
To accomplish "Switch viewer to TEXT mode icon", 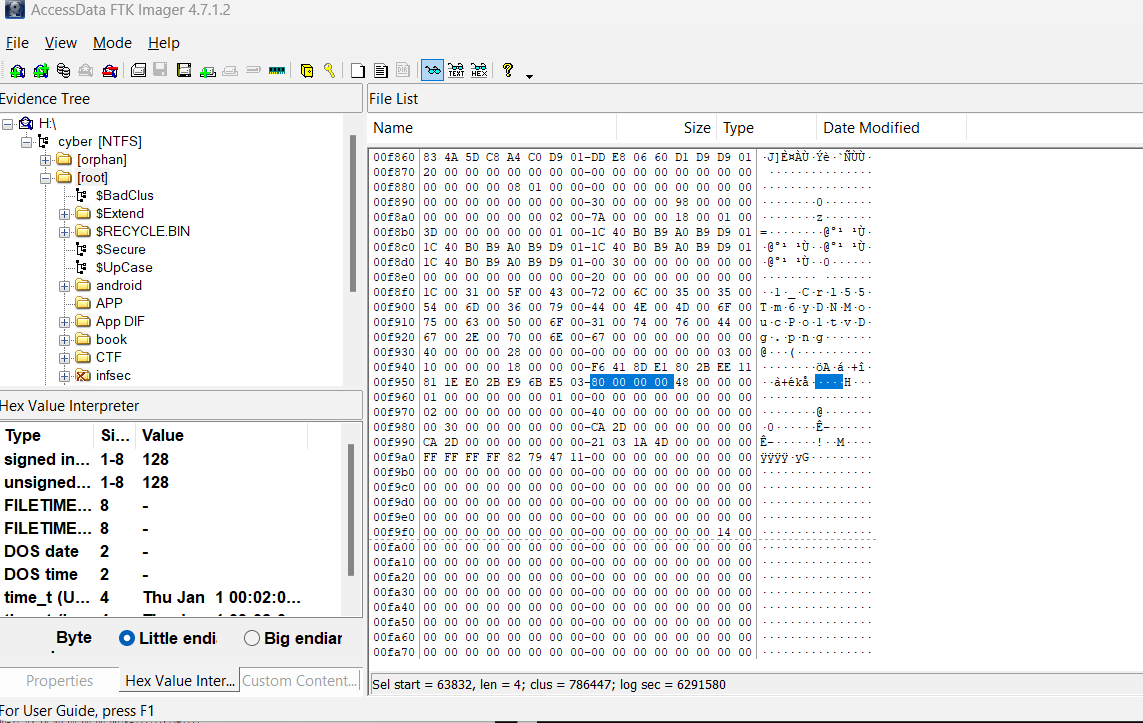I will (x=456, y=71).
